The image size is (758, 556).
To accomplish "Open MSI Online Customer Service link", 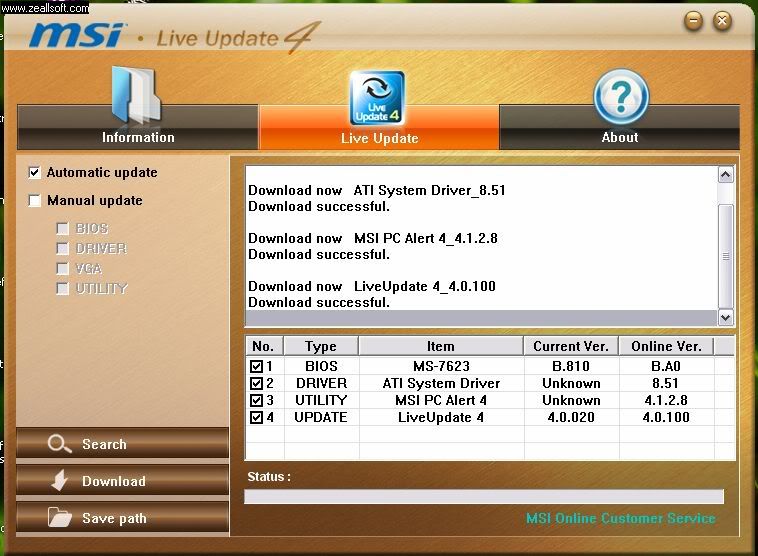I will click(x=621, y=518).
